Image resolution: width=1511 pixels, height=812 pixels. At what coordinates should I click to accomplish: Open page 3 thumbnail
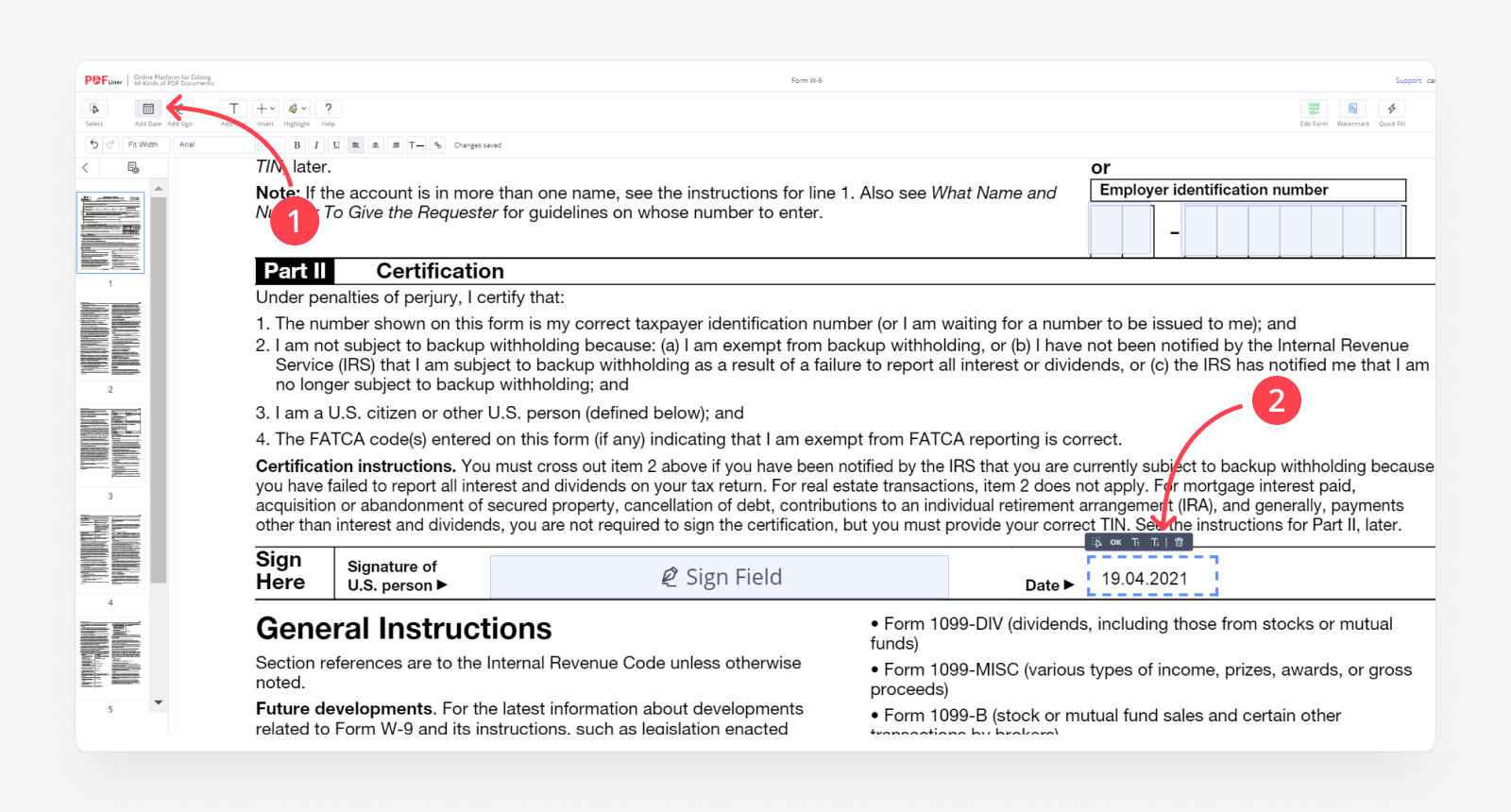[110, 445]
